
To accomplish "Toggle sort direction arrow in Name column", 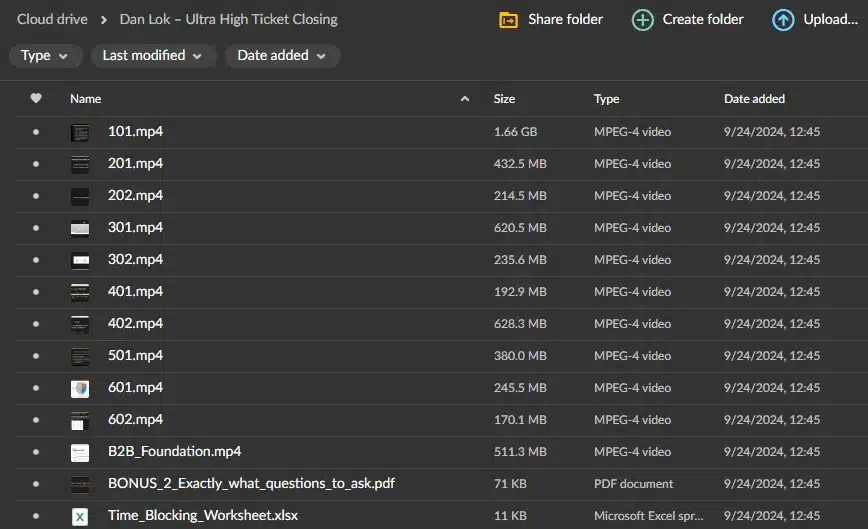I will (x=465, y=99).
